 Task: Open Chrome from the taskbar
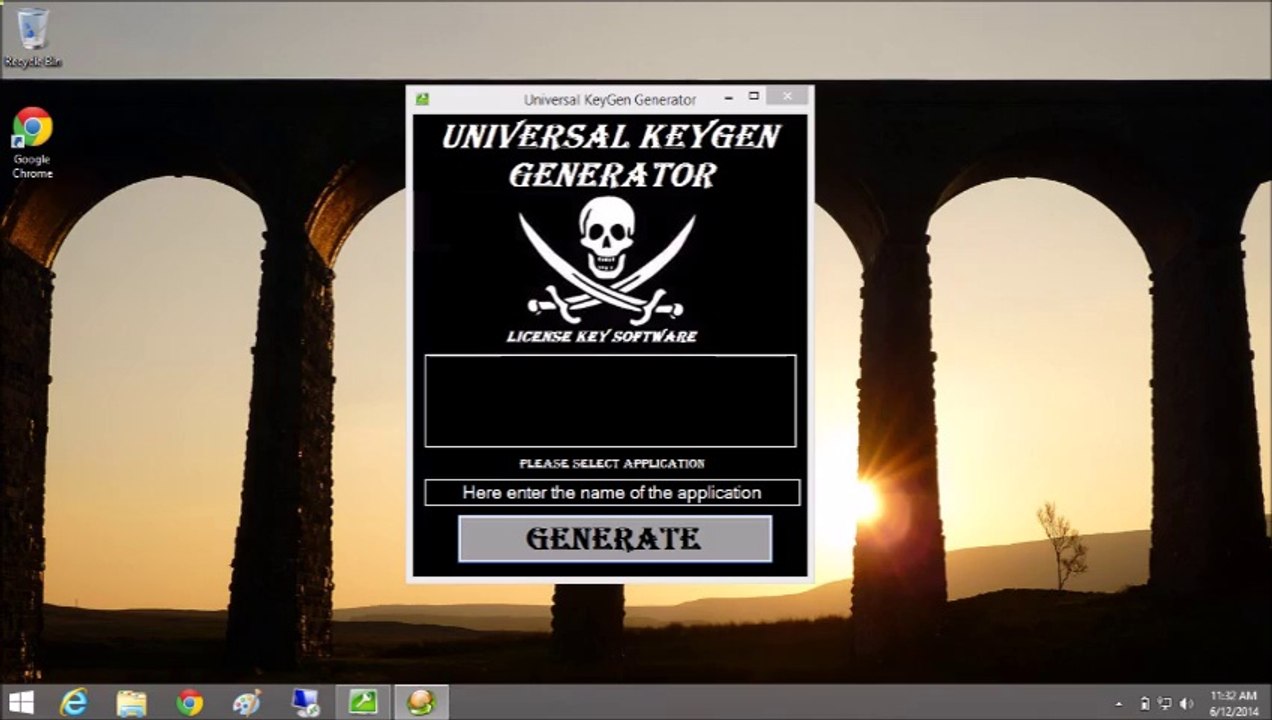tap(189, 702)
